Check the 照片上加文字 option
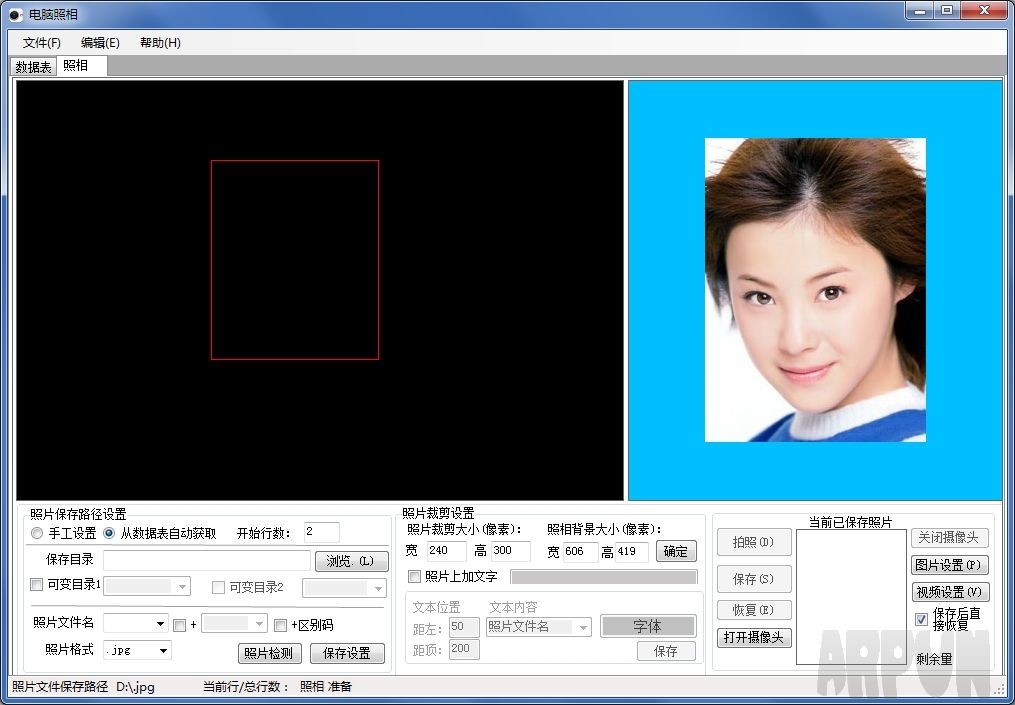This screenshot has height=705, width=1015. pos(414,576)
